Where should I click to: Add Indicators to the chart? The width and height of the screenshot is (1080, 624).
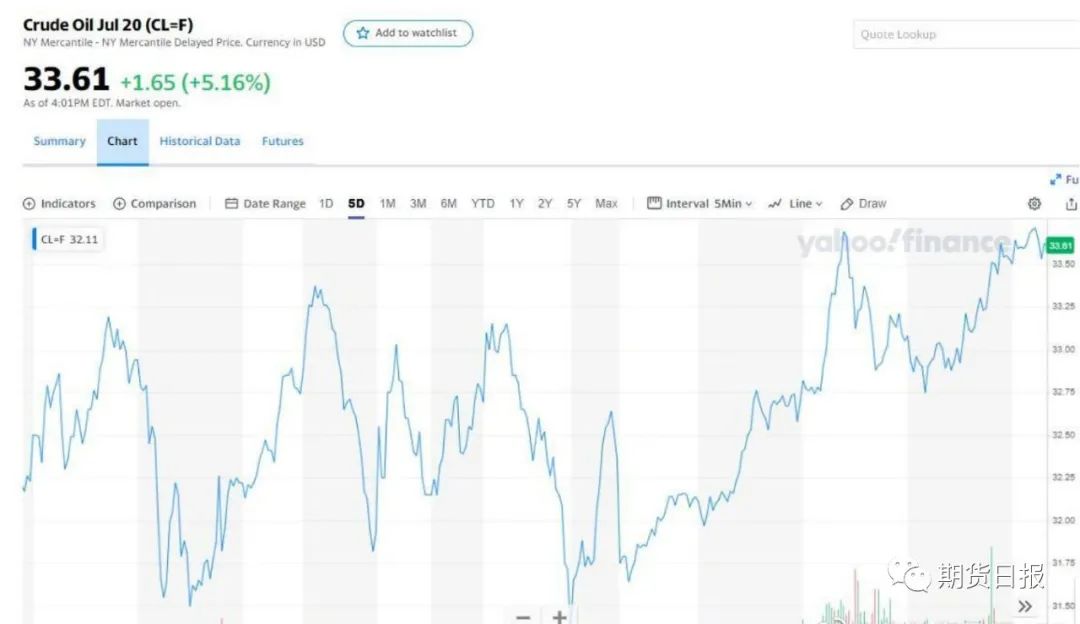coord(59,204)
